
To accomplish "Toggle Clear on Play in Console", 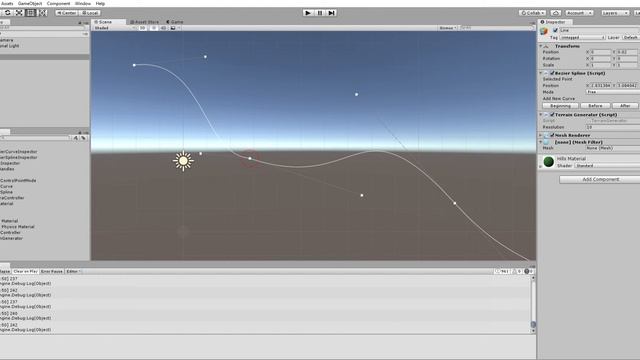I will tap(25, 271).
